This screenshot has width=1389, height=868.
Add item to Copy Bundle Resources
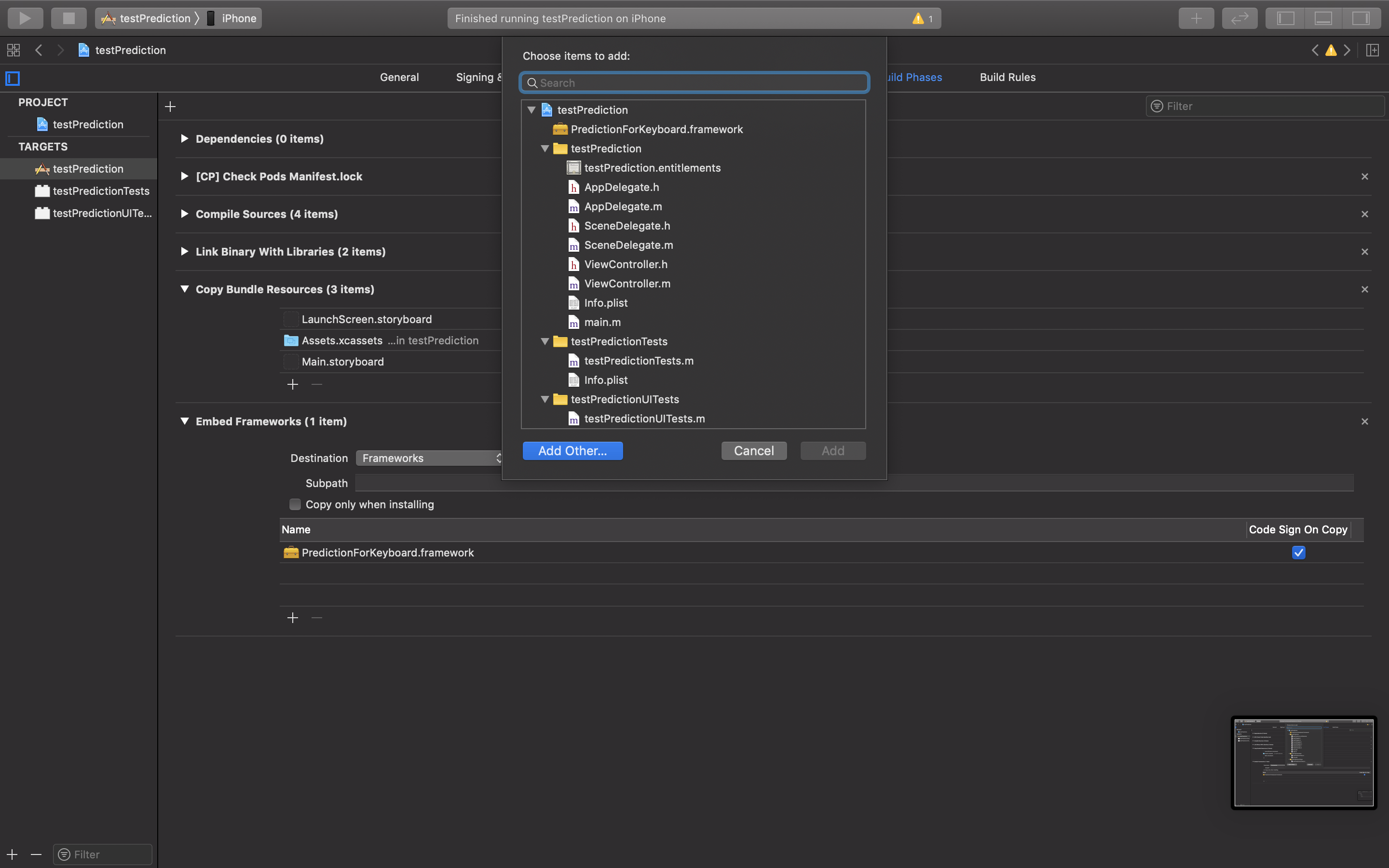coord(293,384)
